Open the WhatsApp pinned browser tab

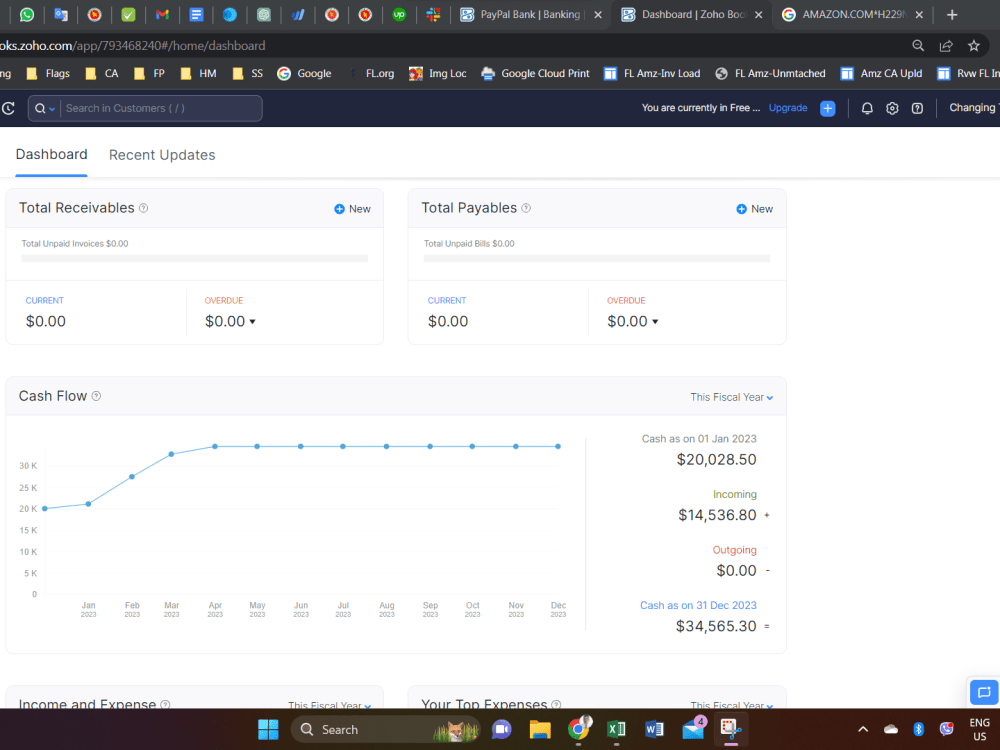click(27, 14)
